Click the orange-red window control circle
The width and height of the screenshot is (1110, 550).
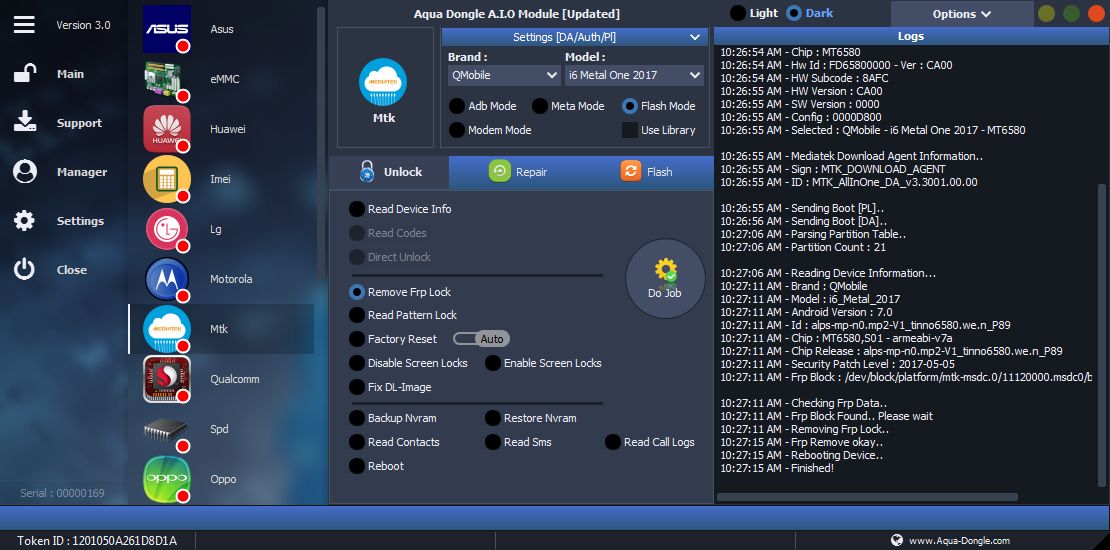[x=1097, y=13]
